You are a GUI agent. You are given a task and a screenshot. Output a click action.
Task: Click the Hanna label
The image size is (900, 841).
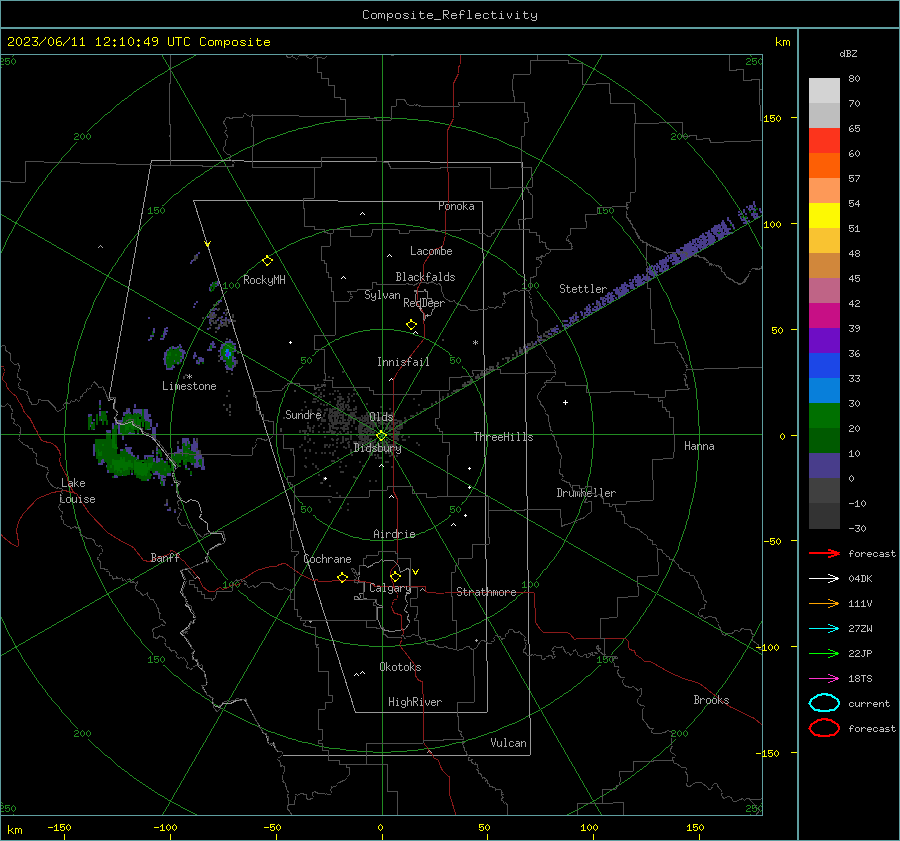(x=699, y=446)
